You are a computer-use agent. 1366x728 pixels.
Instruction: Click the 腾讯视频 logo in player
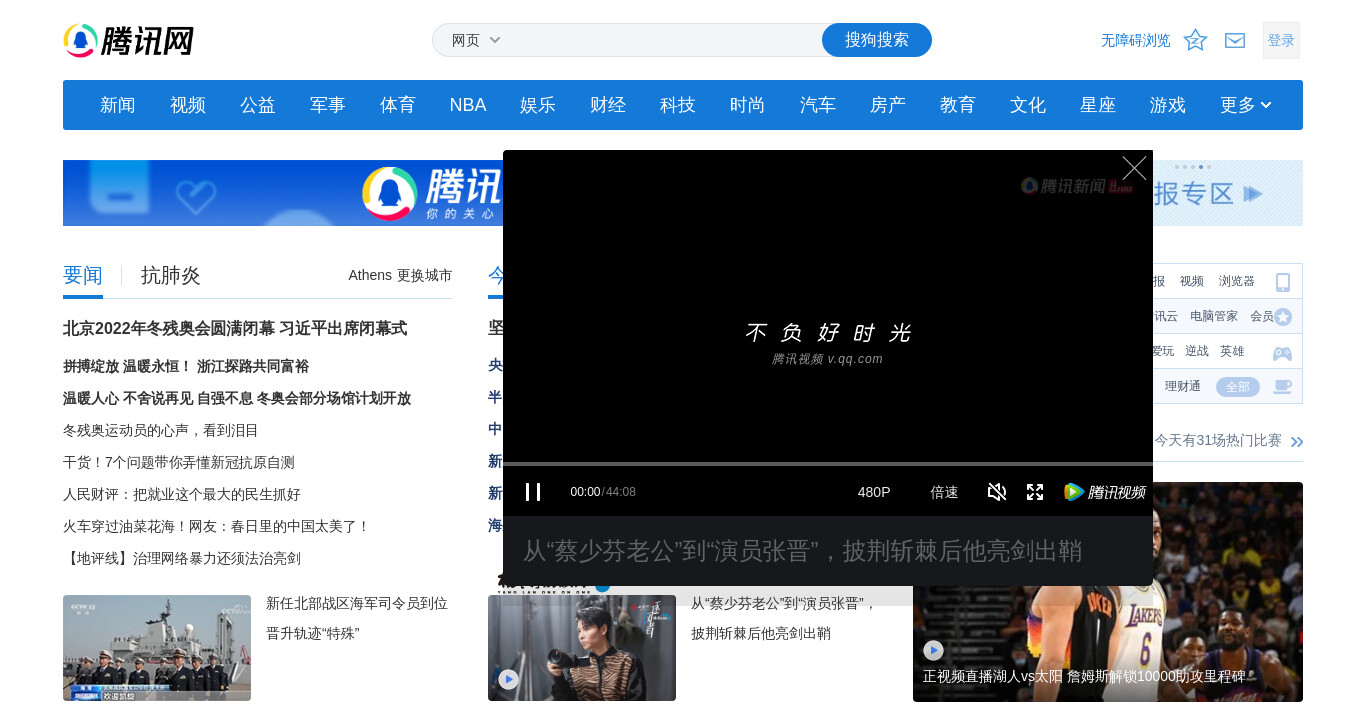tap(1104, 492)
